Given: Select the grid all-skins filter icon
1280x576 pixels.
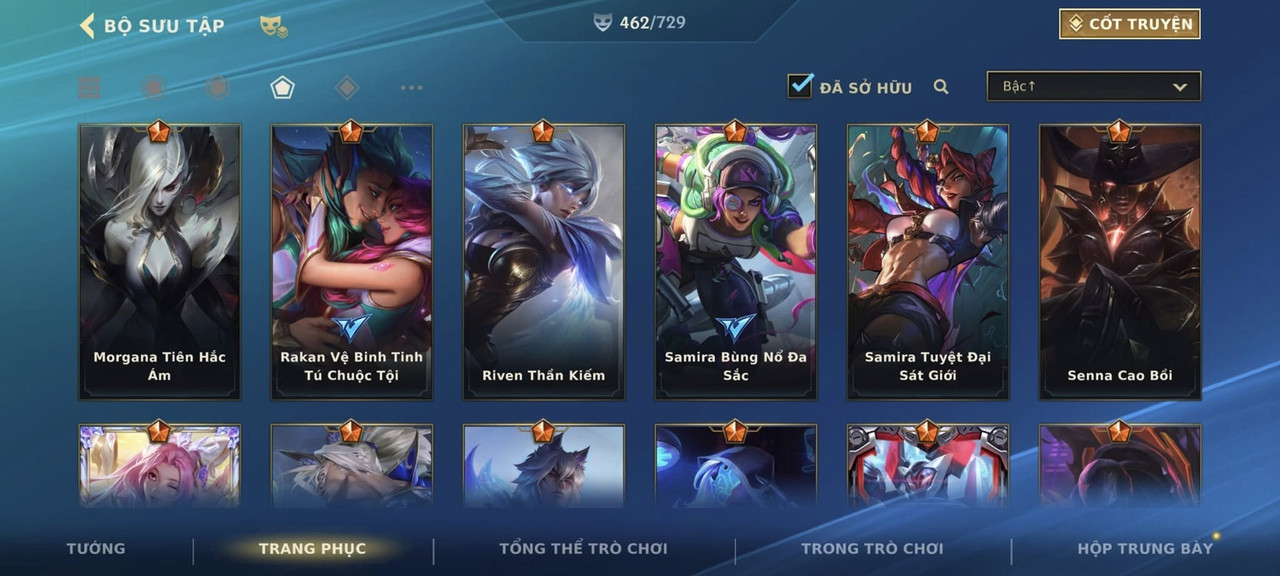Looking at the screenshot, I should click(x=89, y=88).
